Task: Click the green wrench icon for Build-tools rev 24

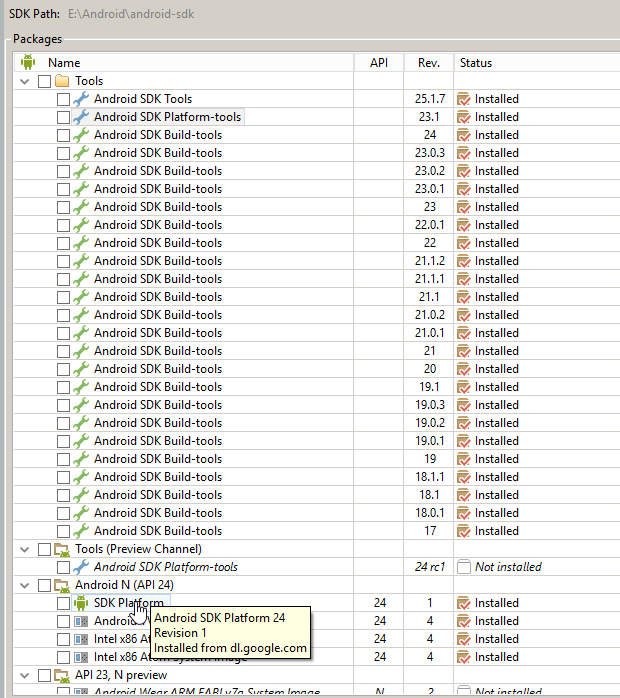Action: click(x=81, y=135)
